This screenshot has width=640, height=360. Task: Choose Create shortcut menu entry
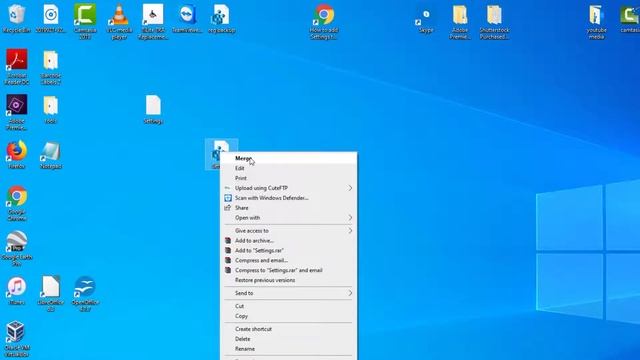[288, 329]
